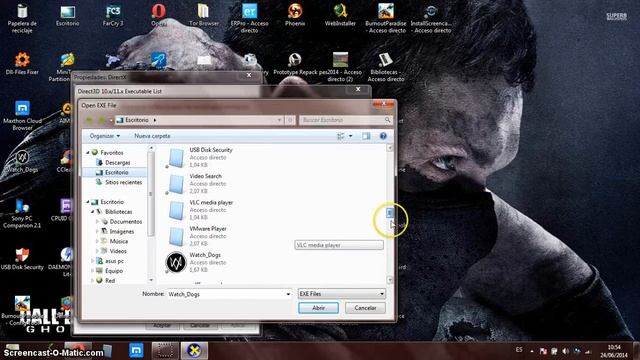This screenshot has width=640, height=360.
Task: Collapse the Favoritos tree group
Action: pos(88,152)
